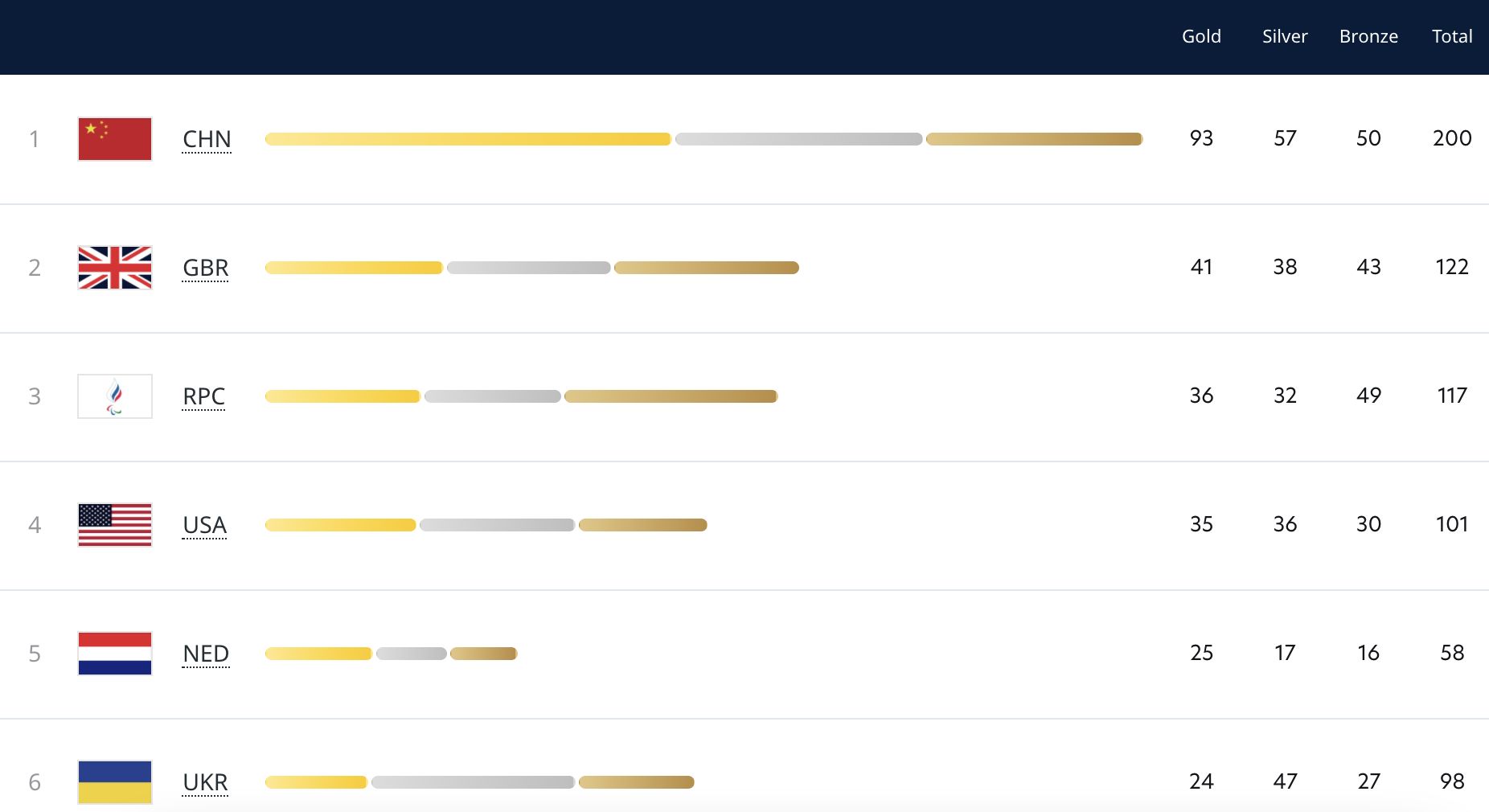Follow the USA country link
The image size is (1489, 812).
pyautogui.click(x=205, y=525)
